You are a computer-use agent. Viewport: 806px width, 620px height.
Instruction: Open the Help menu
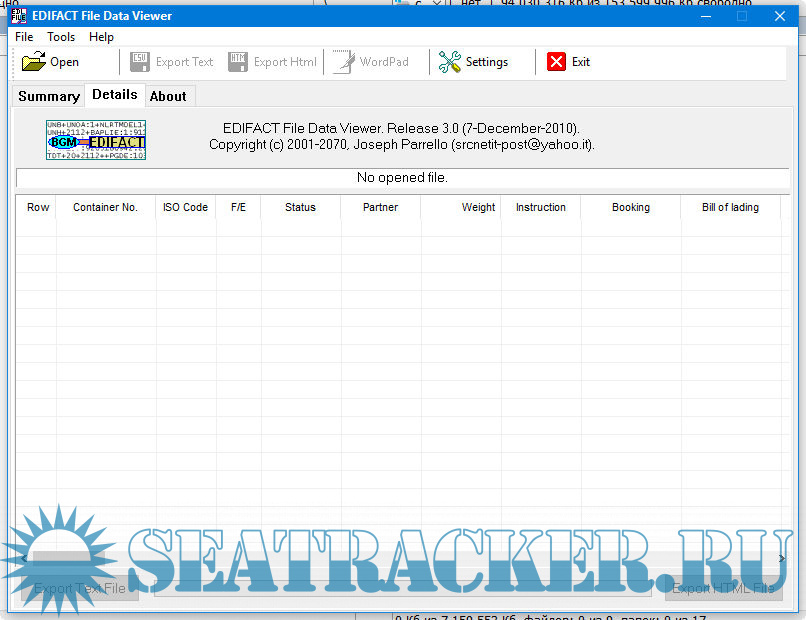click(101, 37)
